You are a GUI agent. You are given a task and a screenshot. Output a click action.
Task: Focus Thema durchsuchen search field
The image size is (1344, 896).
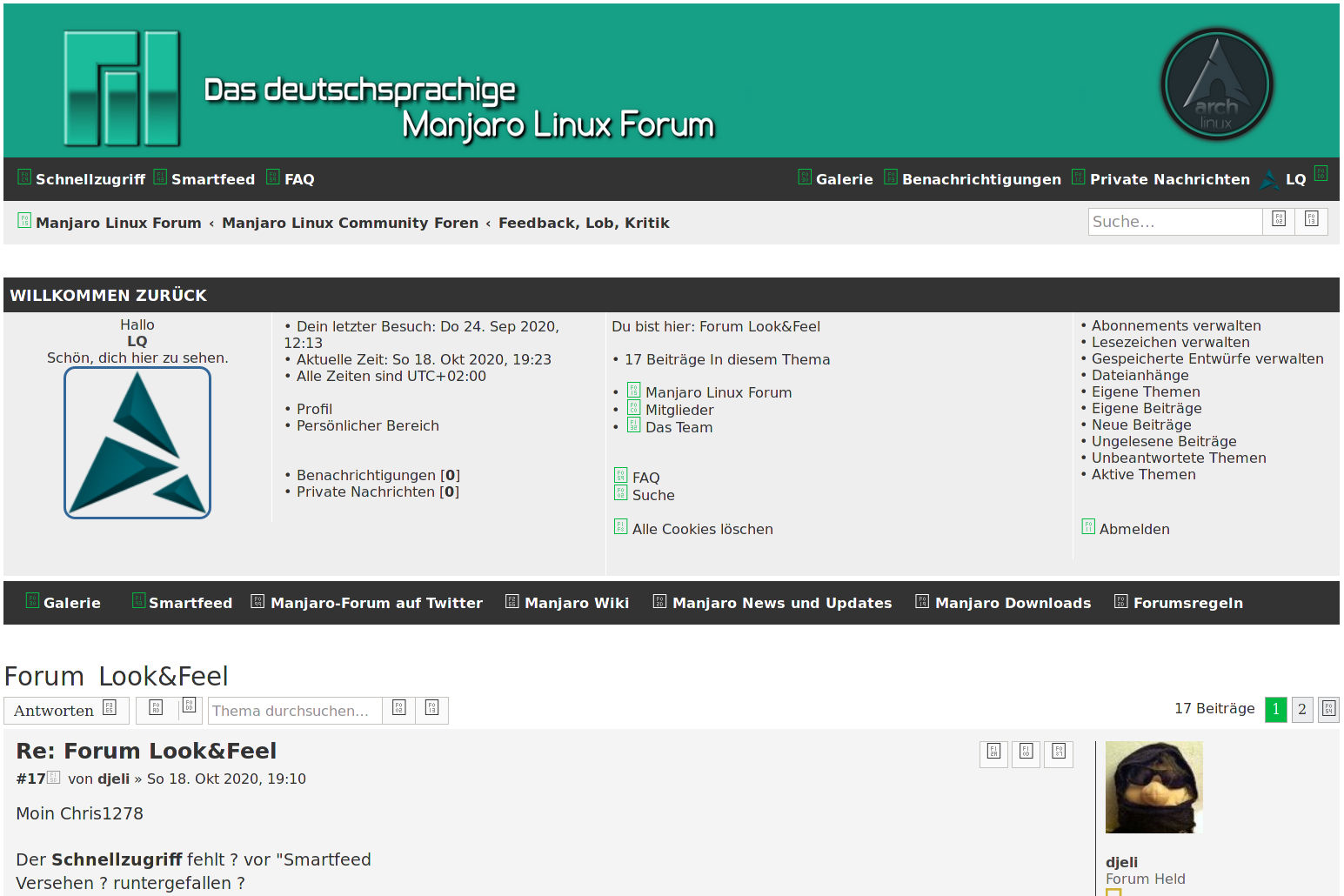pyautogui.click(x=295, y=711)
